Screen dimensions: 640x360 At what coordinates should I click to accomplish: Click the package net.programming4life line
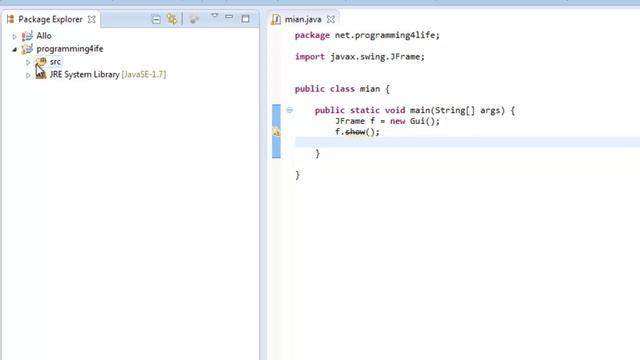point(367,36)
